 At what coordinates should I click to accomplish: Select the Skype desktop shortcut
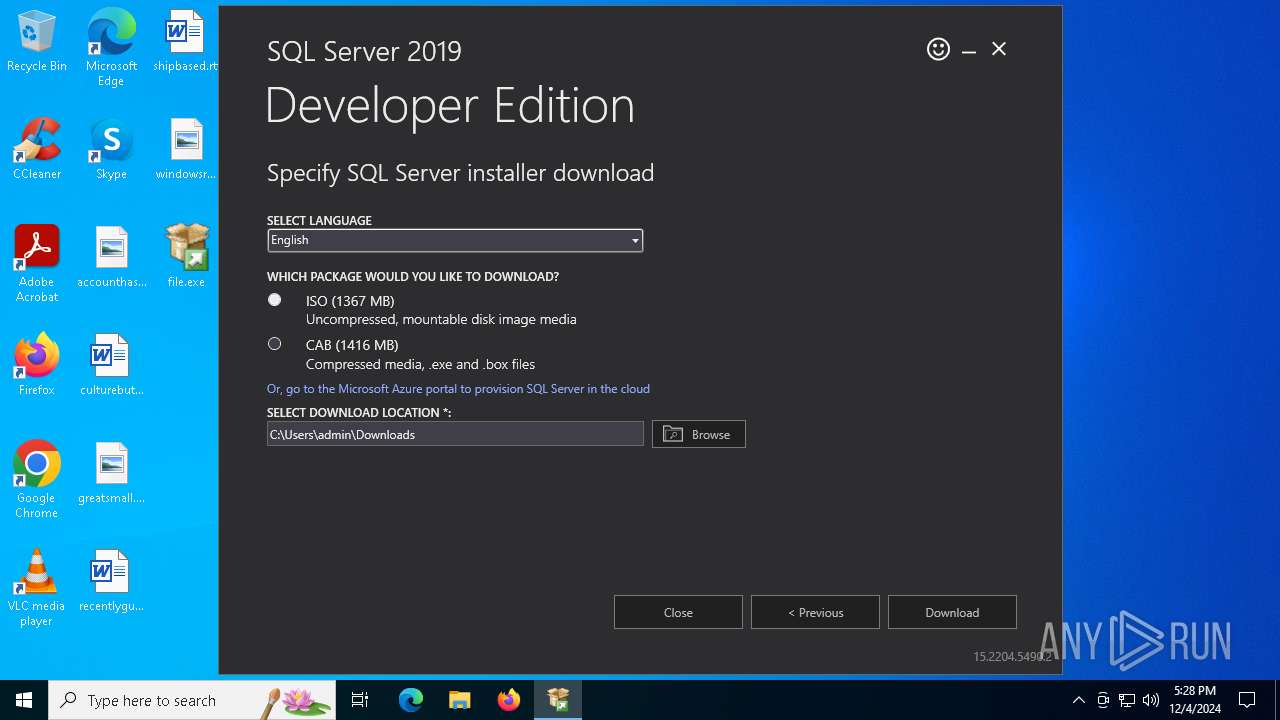point(111,150)
